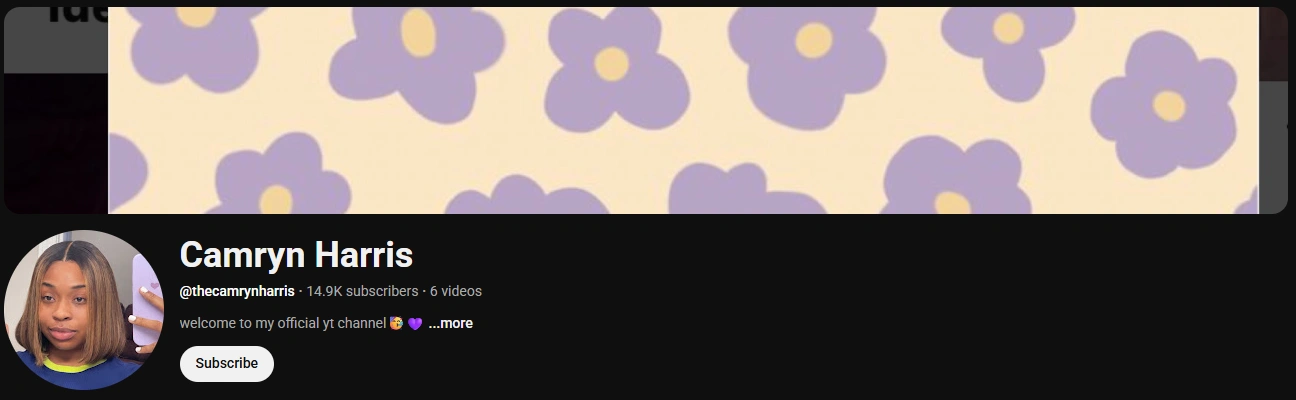
Task: Open the channel's circular profile picture
Action: click(84, 310)
